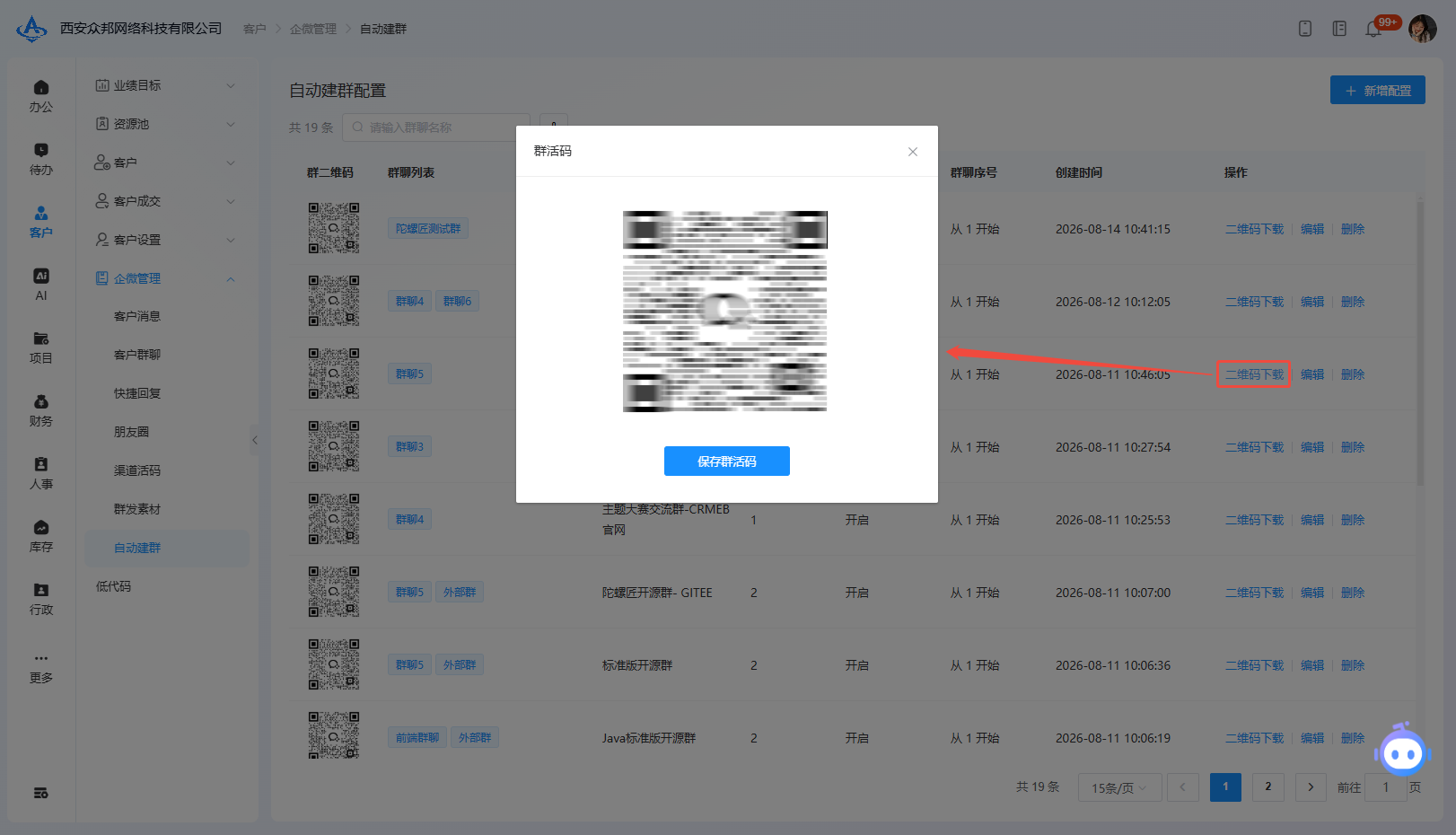Focus the group chat name search field
Image resolution: width=1456 pixels, height=835 pixels.
pos(436,127)
